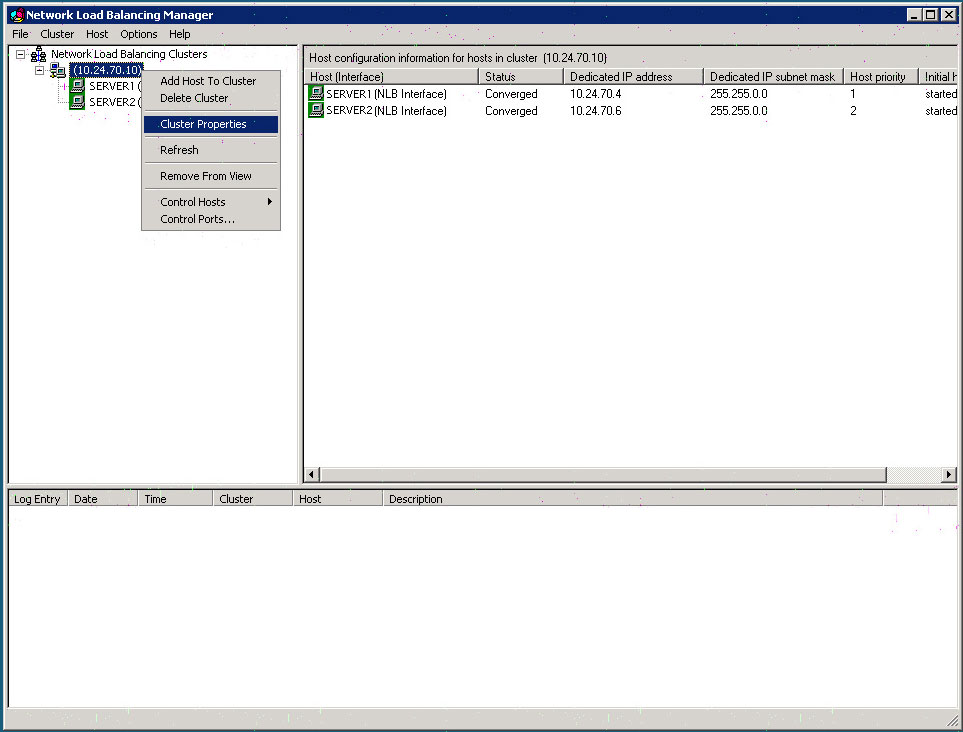
Task: Maximize the Network Load Balancing Manager window
Action: (x=931, y=15)
